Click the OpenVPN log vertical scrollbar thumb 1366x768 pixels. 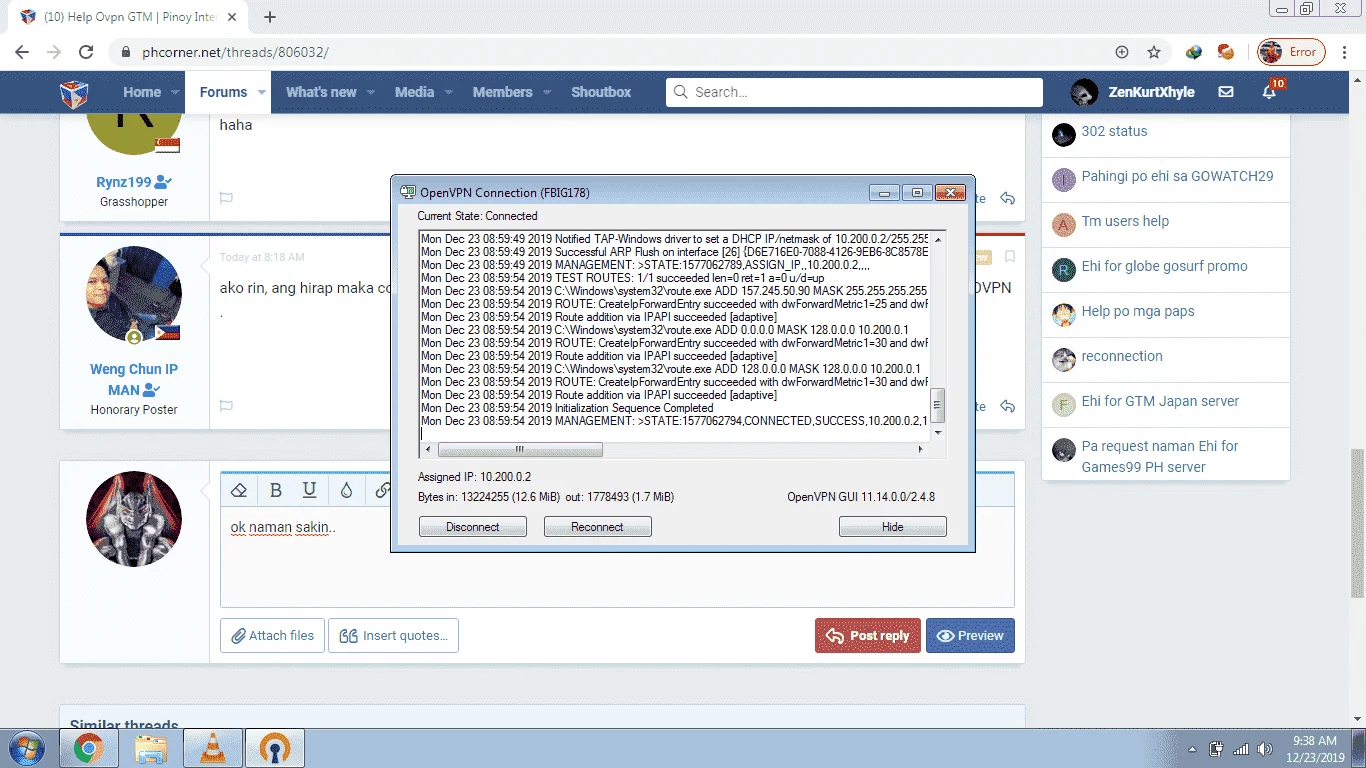click(937, 405)
